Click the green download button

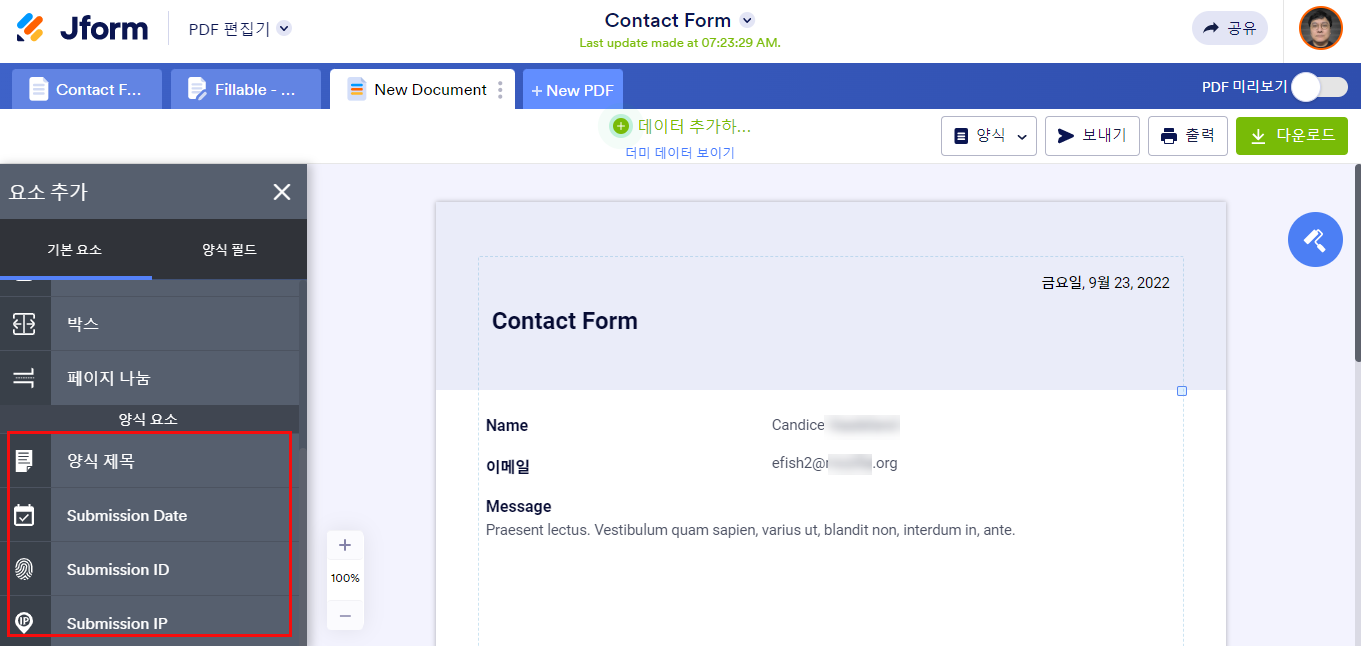[1291, 136]
